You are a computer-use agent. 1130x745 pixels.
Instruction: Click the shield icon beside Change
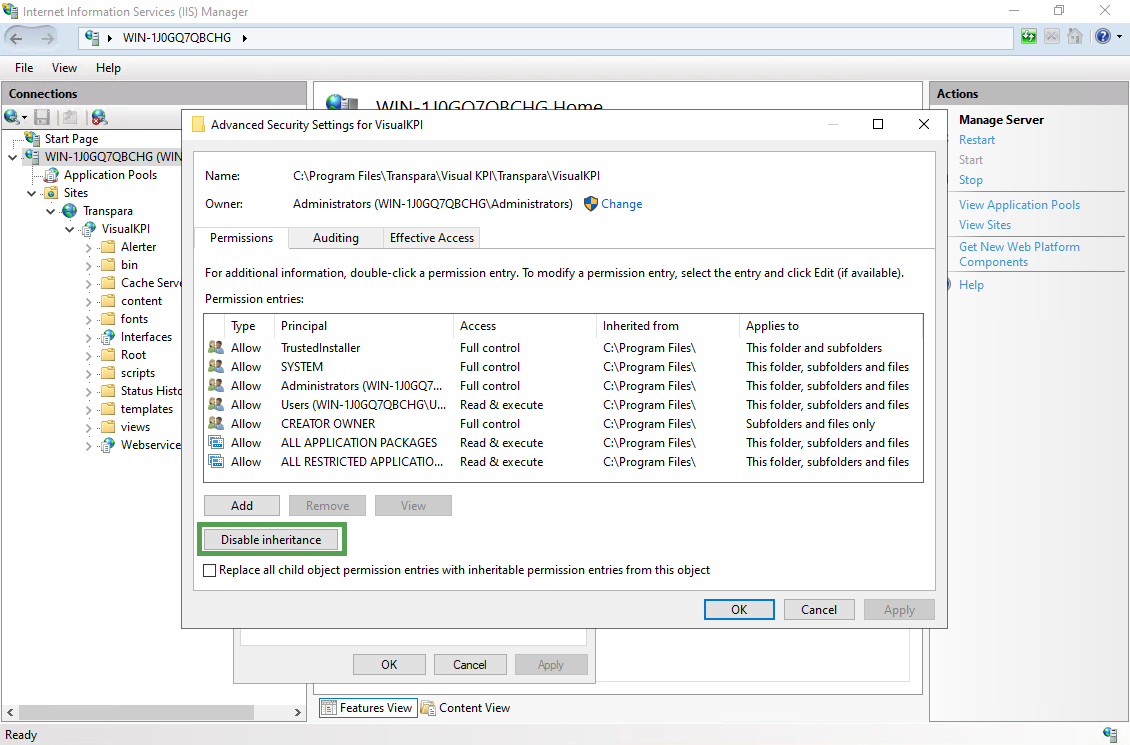(x=591, y=204)
